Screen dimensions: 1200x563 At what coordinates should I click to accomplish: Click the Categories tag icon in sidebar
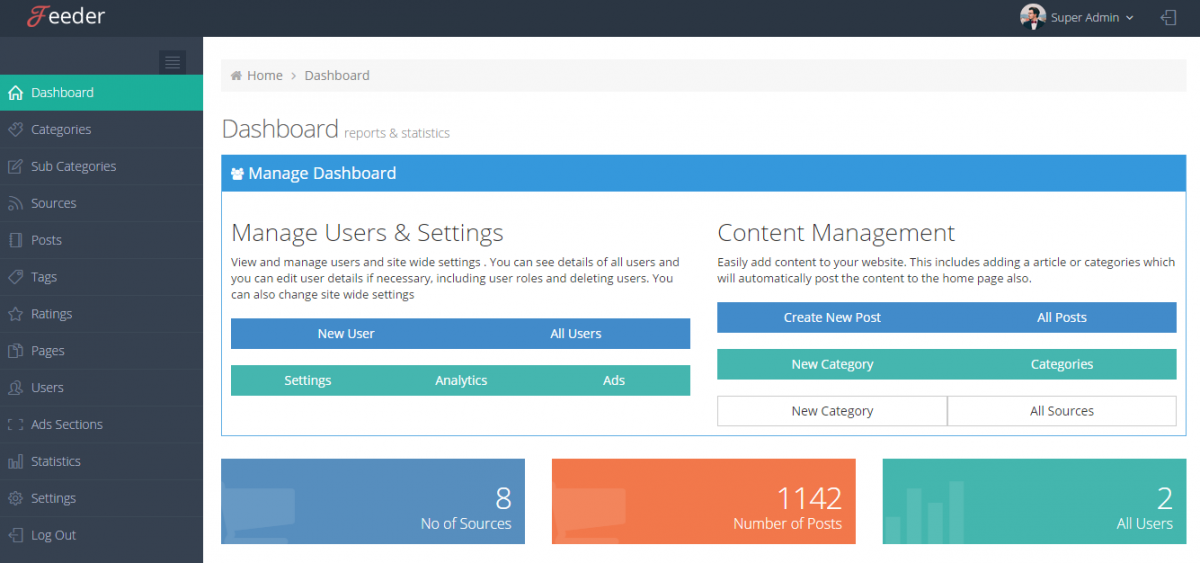click(x=15, y=130)
